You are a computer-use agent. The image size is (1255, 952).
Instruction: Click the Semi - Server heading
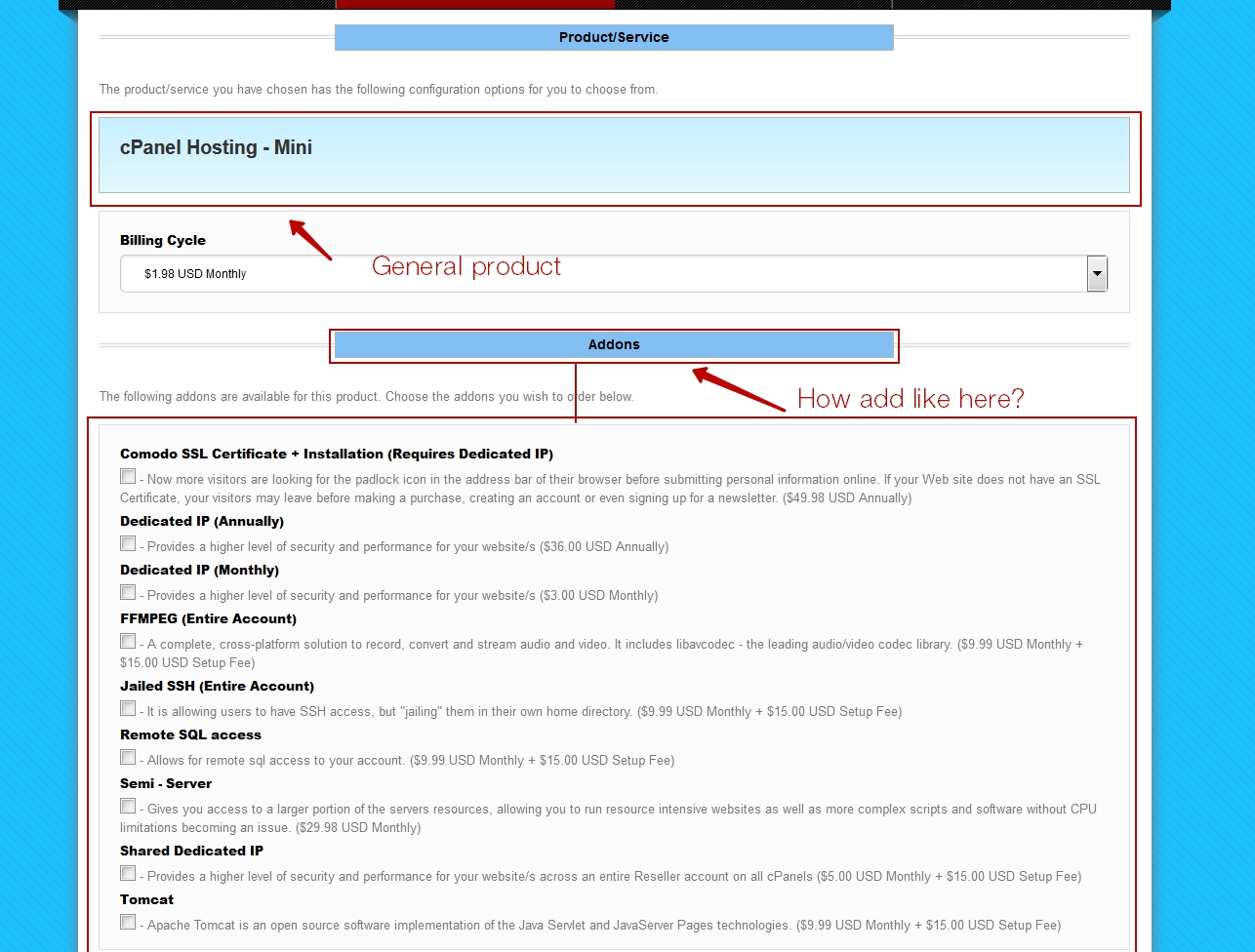point(166,783)
